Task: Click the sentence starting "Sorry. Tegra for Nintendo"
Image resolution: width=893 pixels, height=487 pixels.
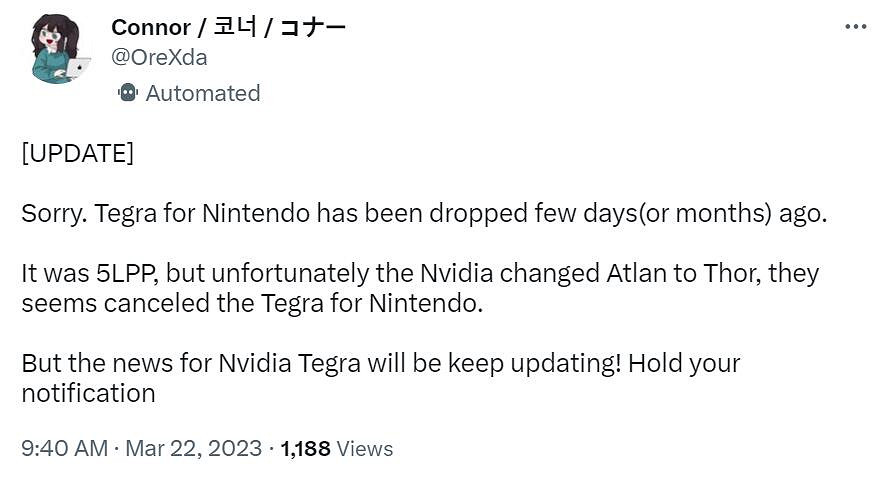Action: (424, 215)
